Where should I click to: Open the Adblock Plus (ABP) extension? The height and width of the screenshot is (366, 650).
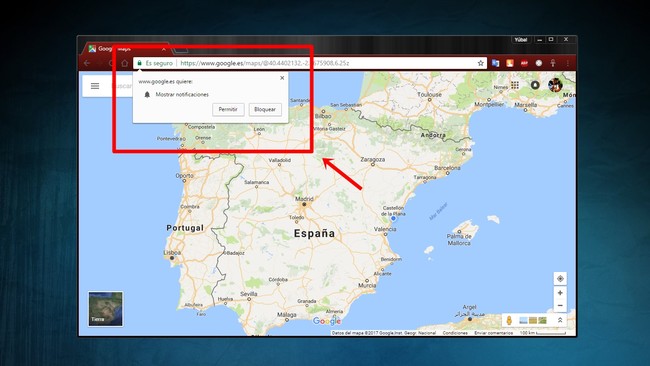pos(524,63)
